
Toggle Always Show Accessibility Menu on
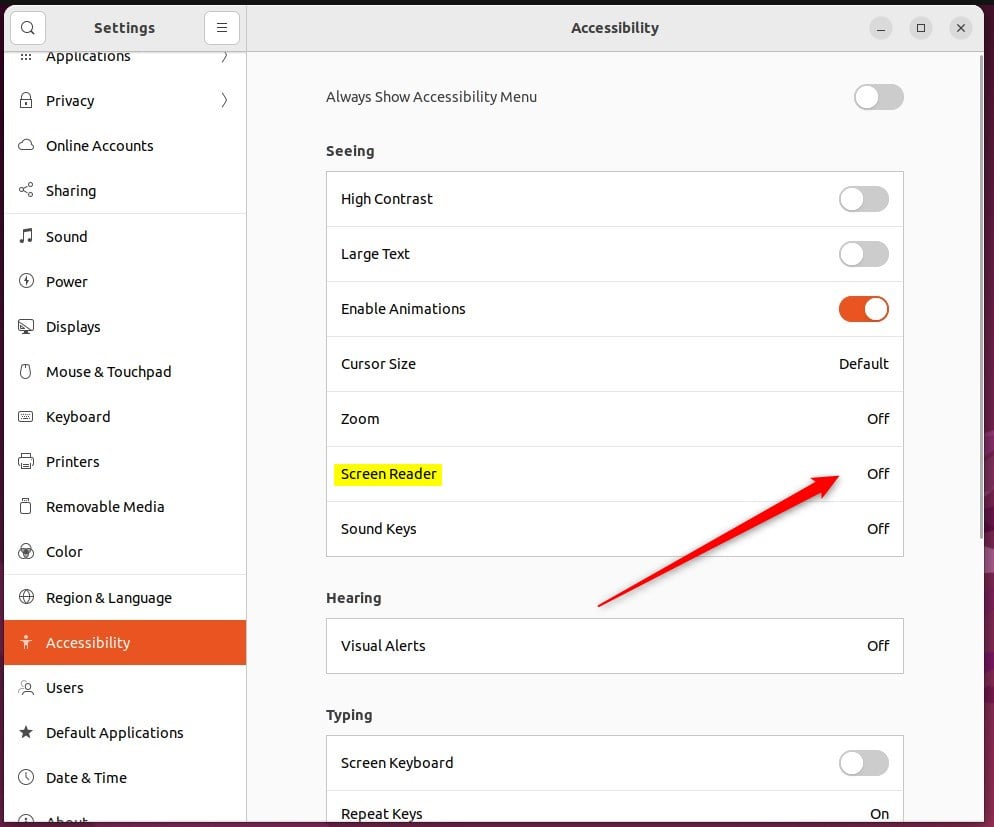tap(878, 97)
